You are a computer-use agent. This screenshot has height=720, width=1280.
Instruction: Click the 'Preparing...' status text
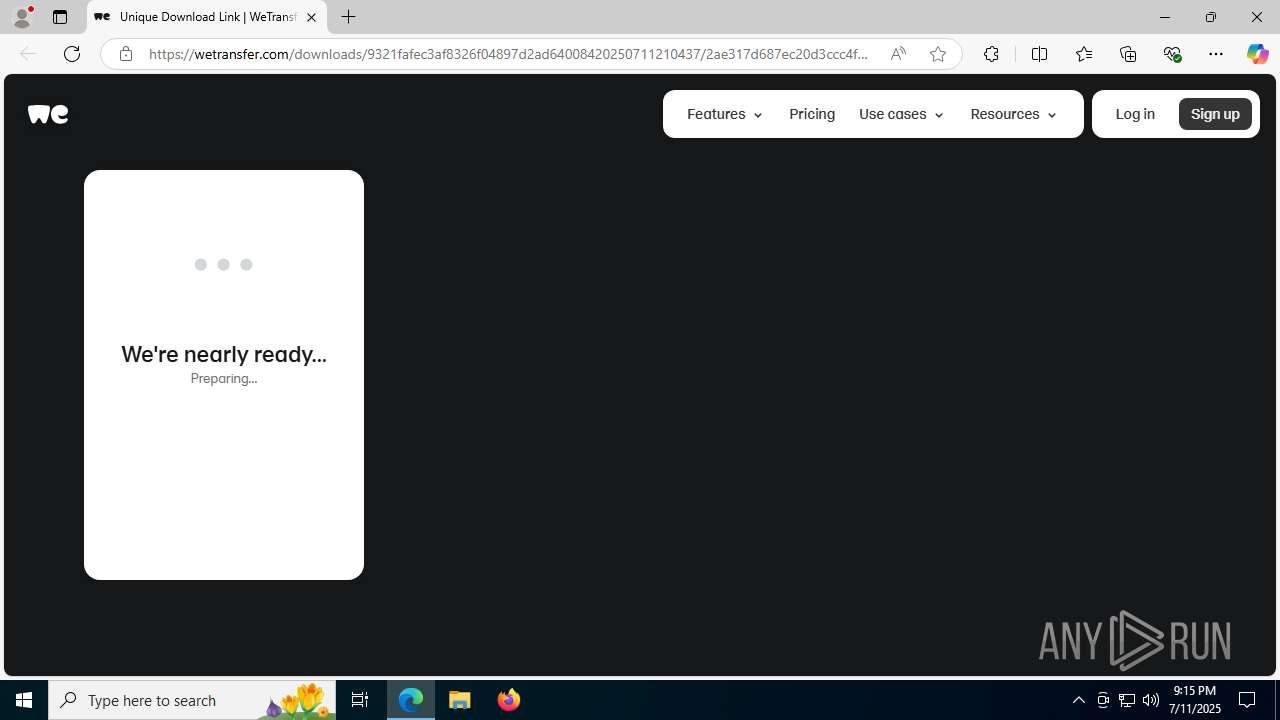[x=224, y=378]
